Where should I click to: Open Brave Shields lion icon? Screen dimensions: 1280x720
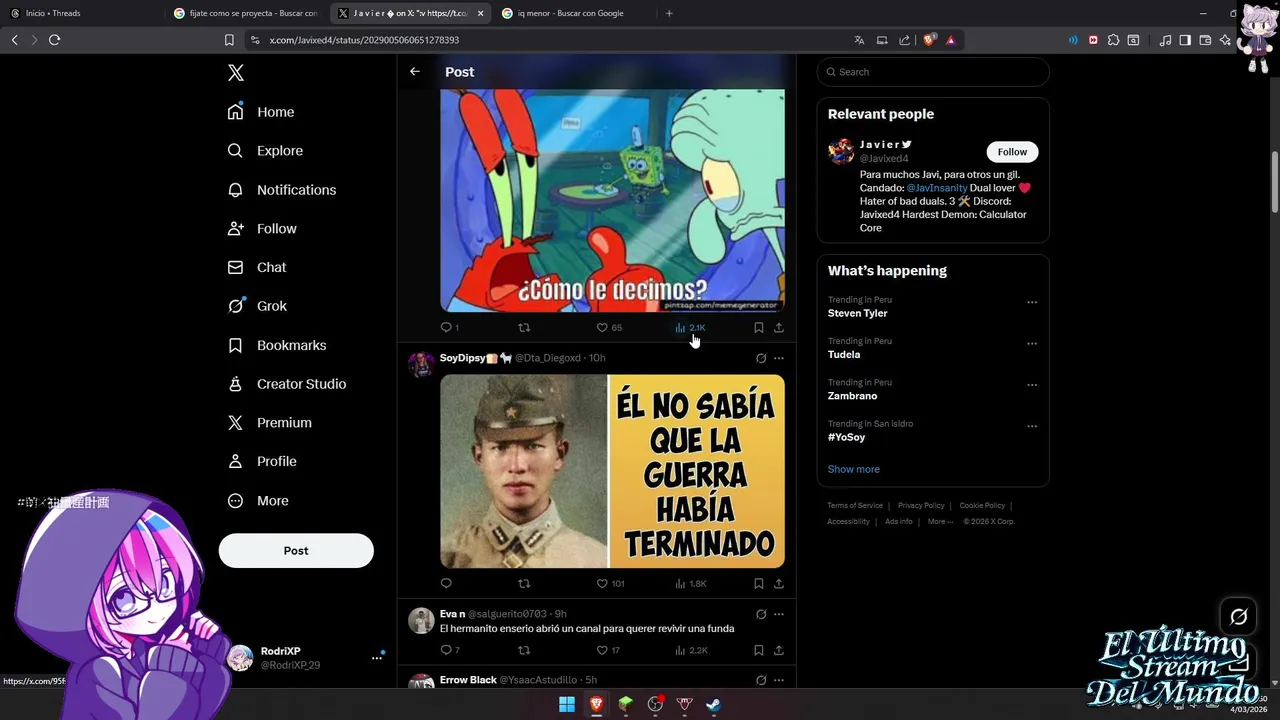click(x=929, y=40)
